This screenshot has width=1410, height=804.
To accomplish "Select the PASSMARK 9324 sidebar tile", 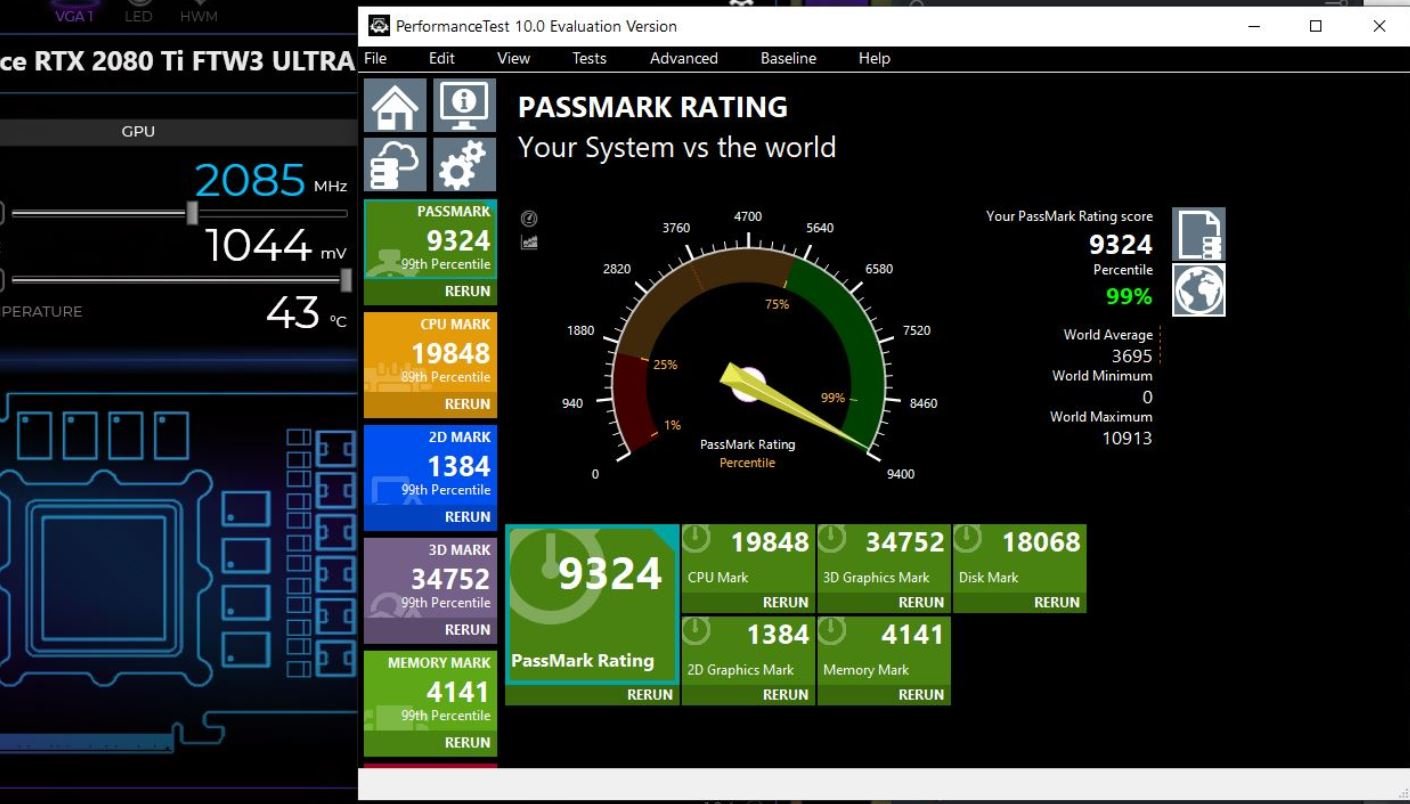I will click(x=430, y=240).
